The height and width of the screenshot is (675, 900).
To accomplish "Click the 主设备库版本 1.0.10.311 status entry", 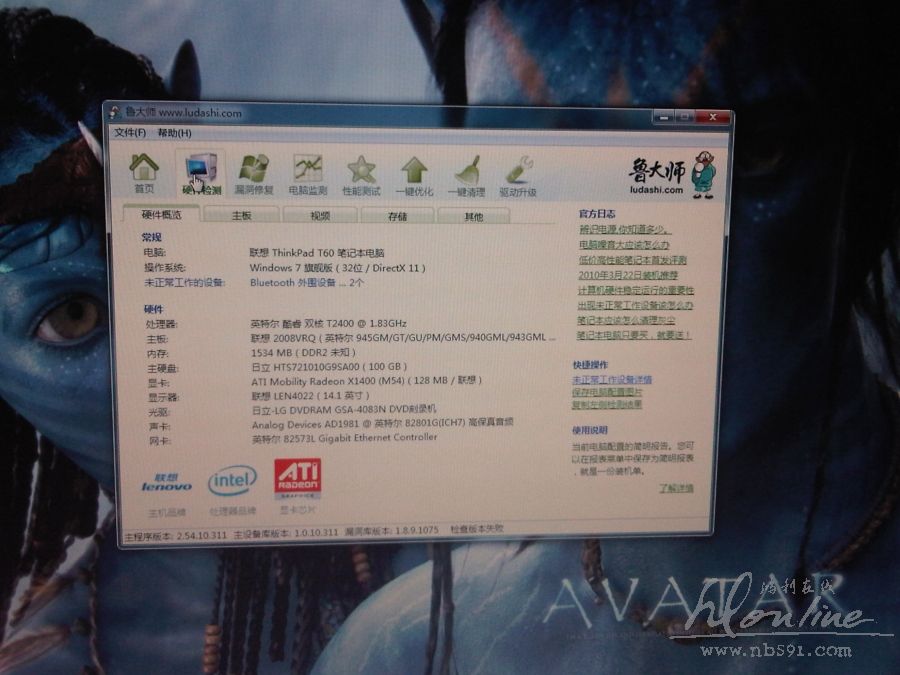I will click(x=286, y=533).
